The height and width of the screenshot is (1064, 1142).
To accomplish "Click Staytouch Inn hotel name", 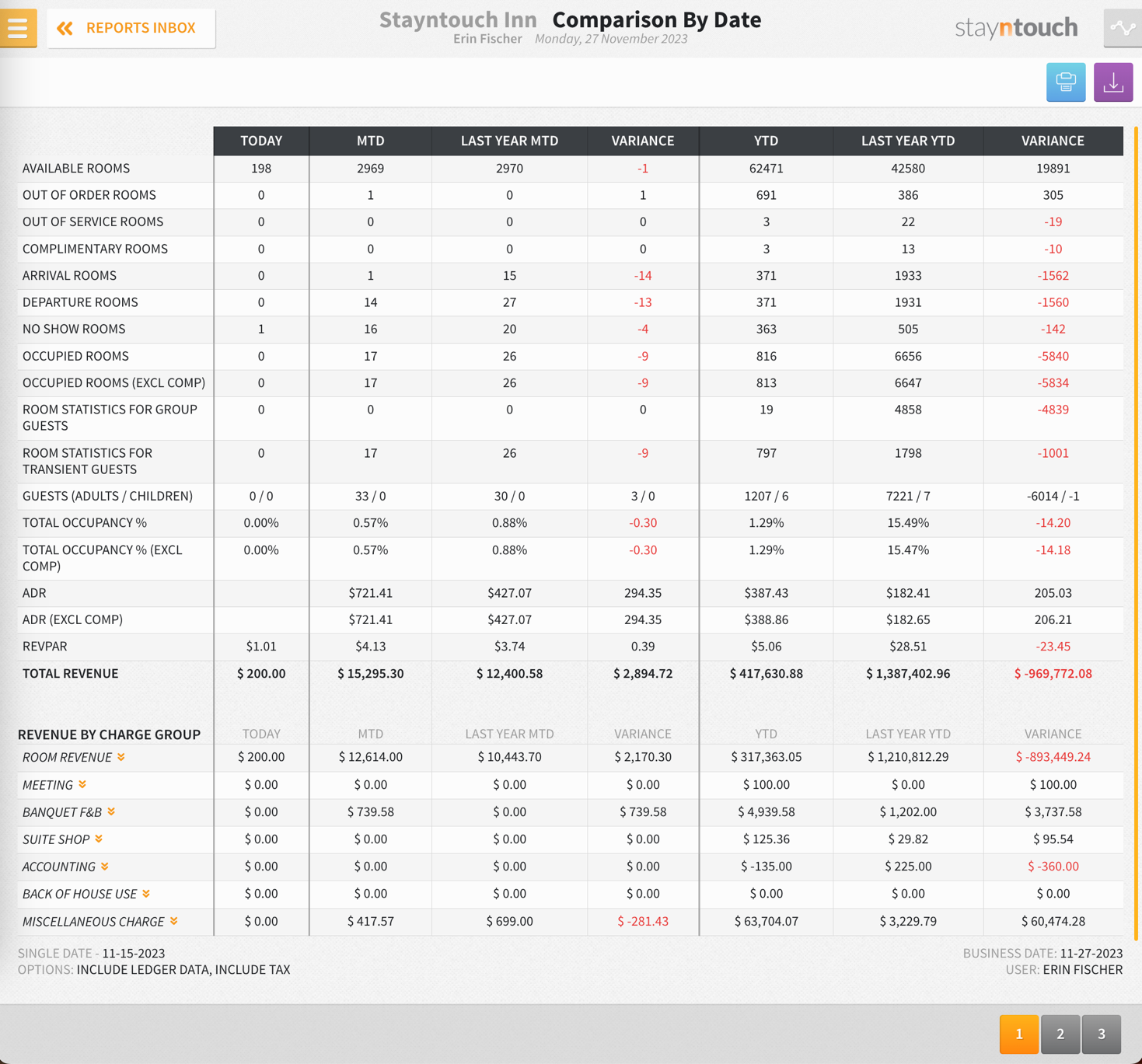I will (458, 19).
